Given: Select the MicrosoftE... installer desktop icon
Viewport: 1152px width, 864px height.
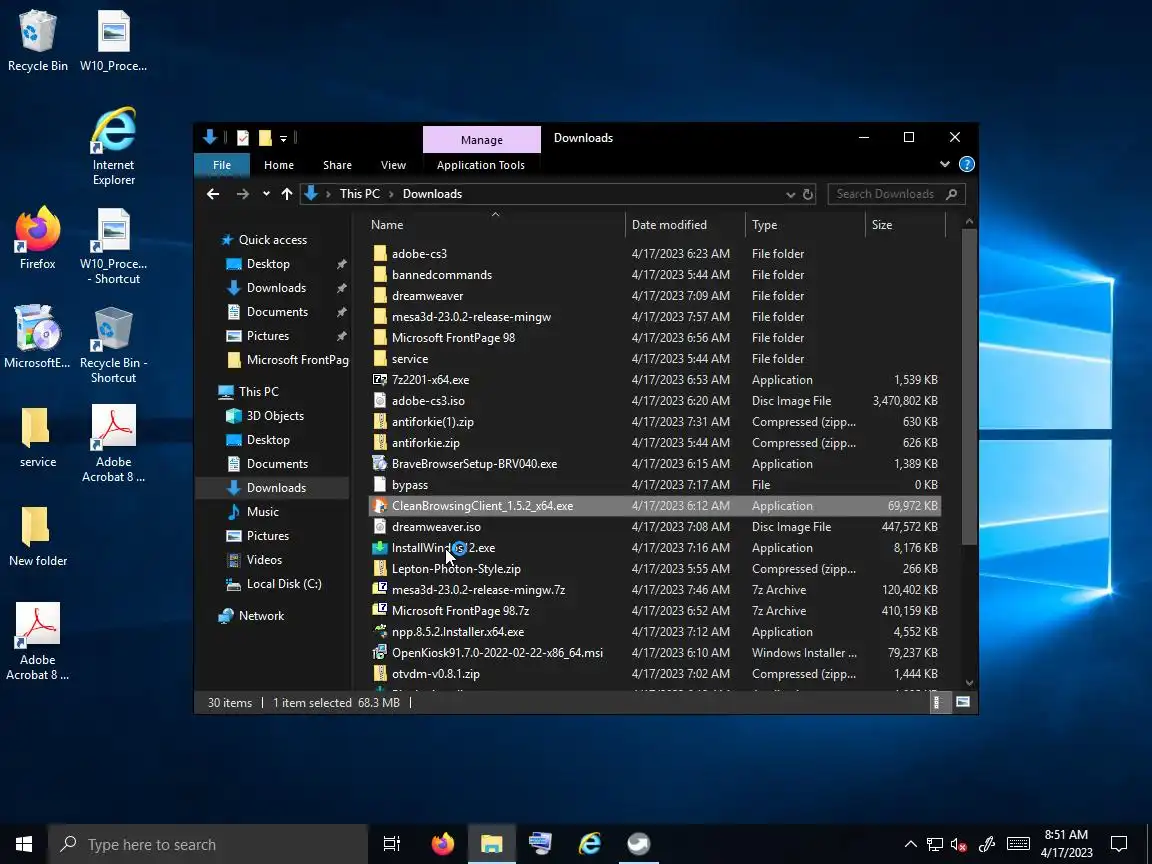Looking at the screenshot, I should coord(37,336).
